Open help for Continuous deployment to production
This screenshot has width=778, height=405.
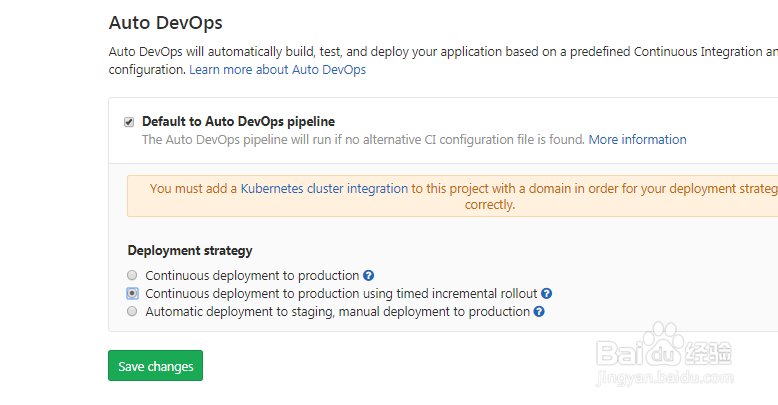(368, 275)
